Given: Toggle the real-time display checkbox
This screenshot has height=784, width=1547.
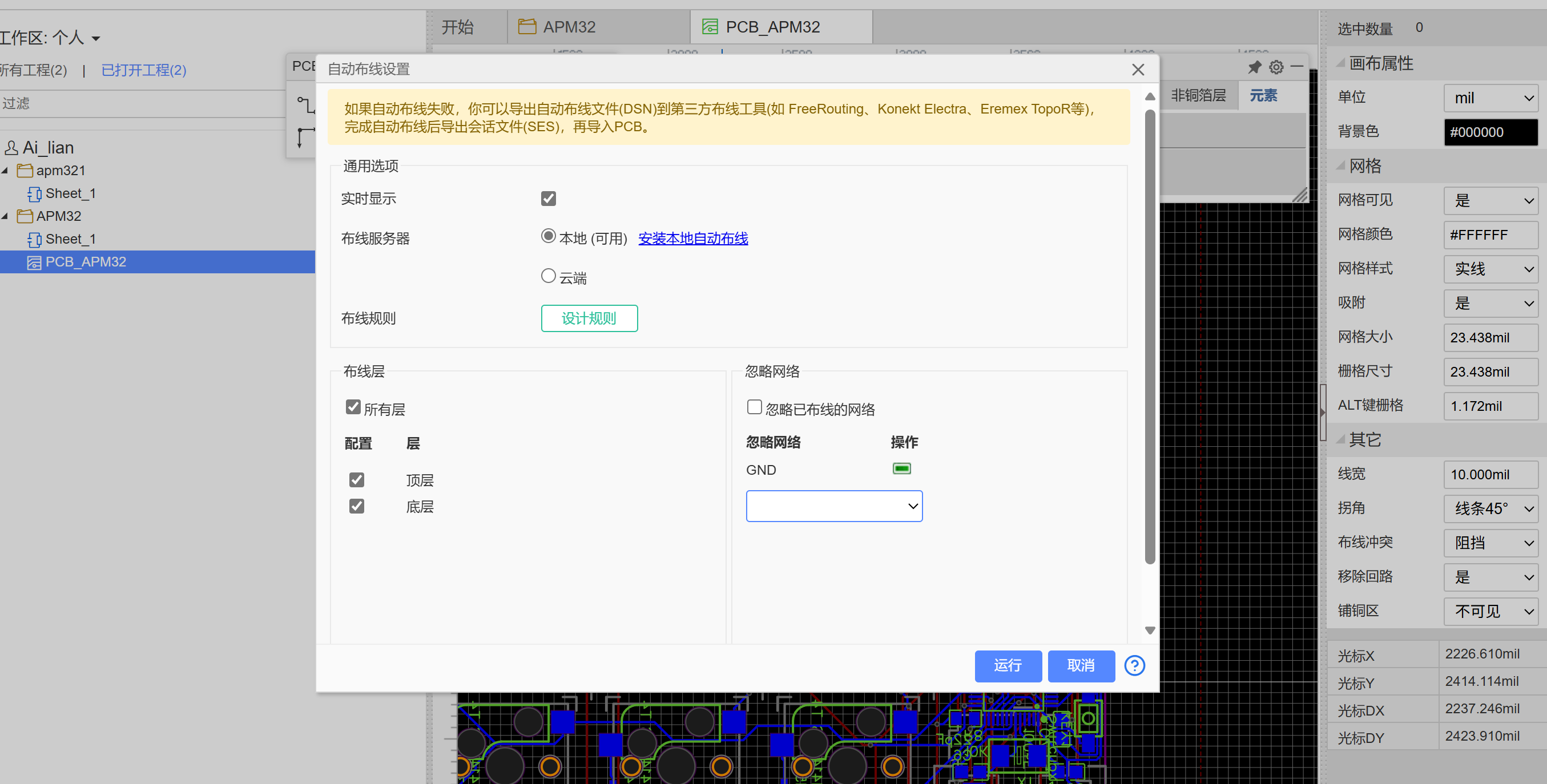Looking at the screenshot, I should [x=547, y=199].
